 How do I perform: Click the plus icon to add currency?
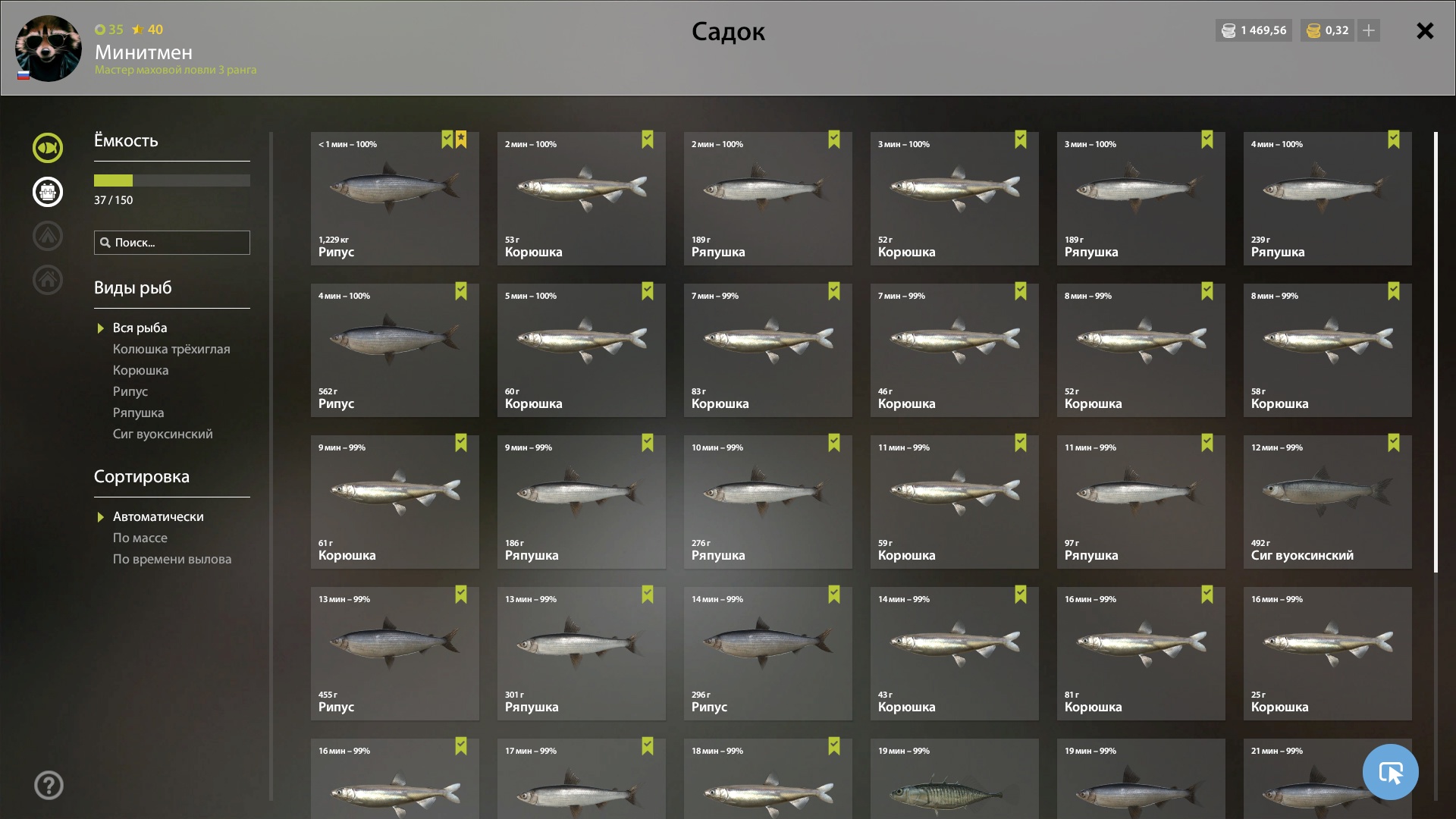point(1369,30)
